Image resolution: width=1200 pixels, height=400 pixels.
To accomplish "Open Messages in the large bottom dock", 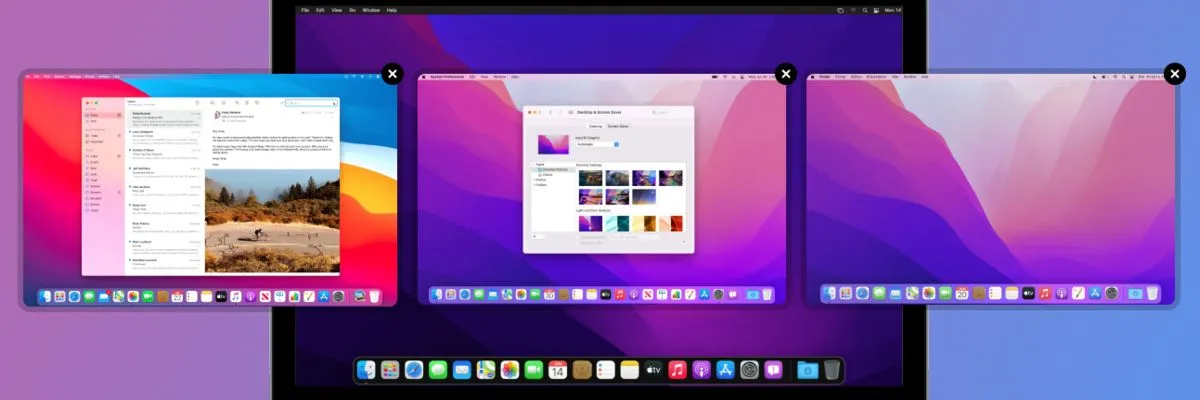I will (x=438, y=370).
